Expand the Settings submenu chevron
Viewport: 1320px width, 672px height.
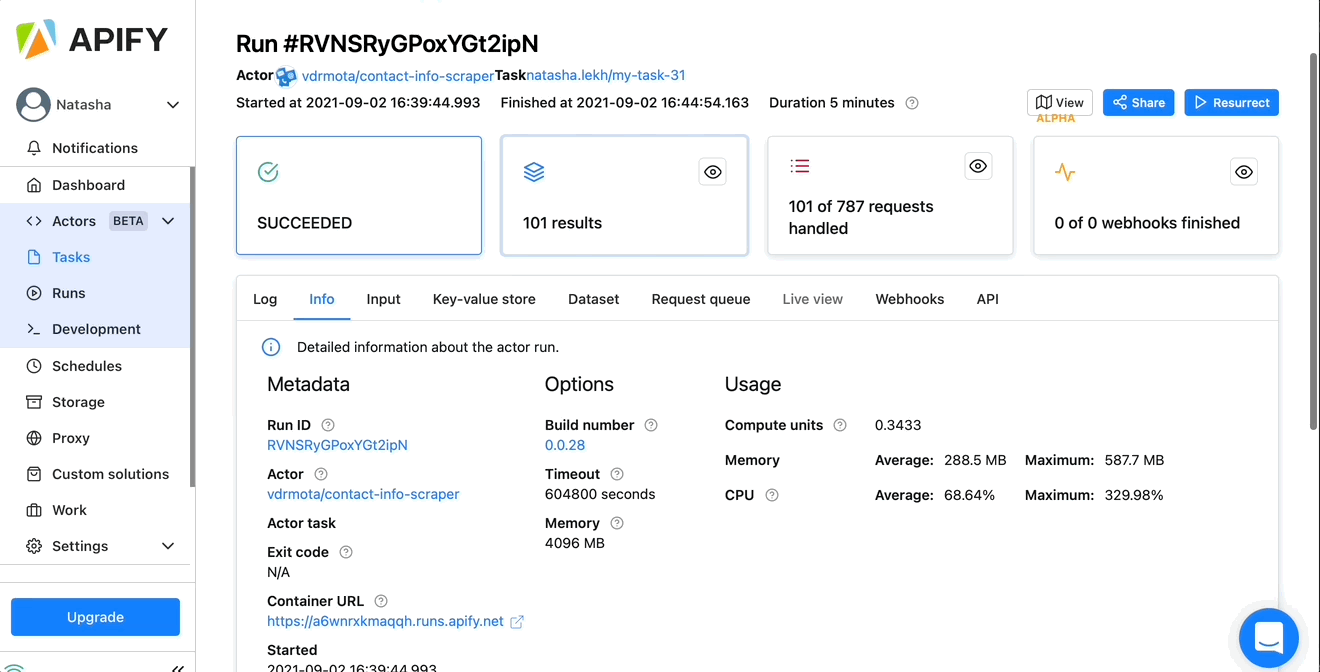168,546
